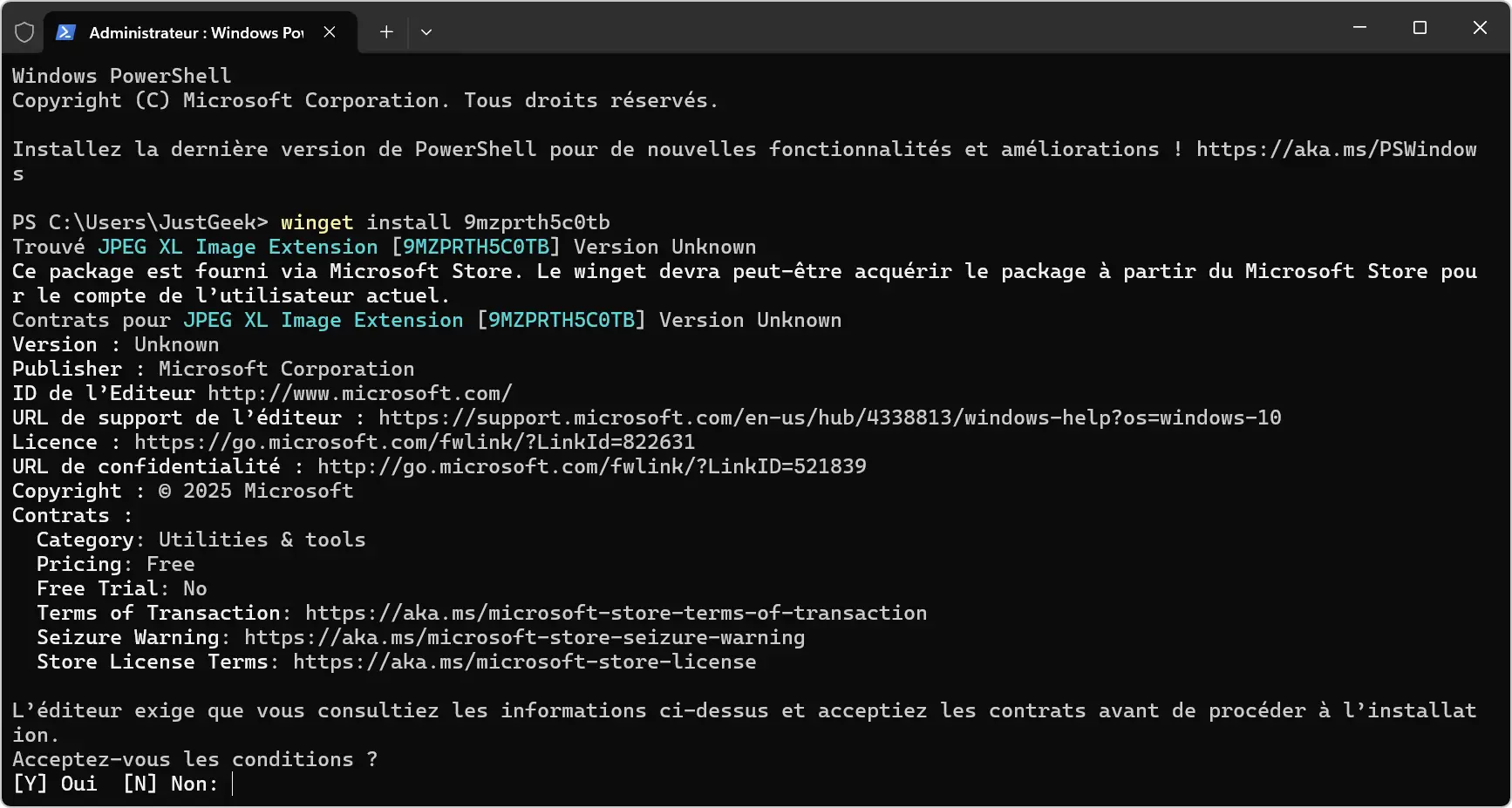Click the 'Pricing: Free' line
The image size is (1512, 808).
(x=116, y=564)
